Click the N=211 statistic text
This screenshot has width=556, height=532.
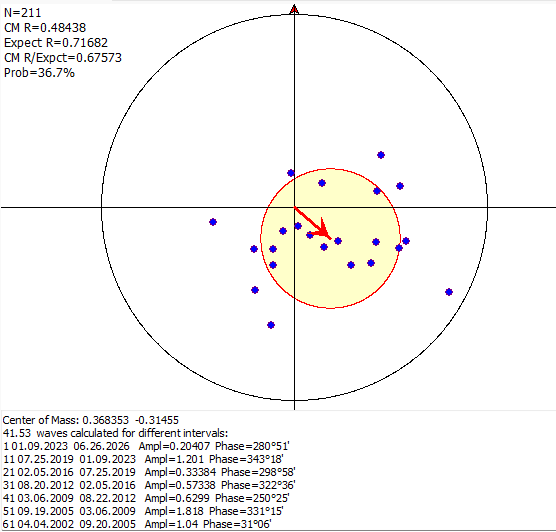point(22,13)
